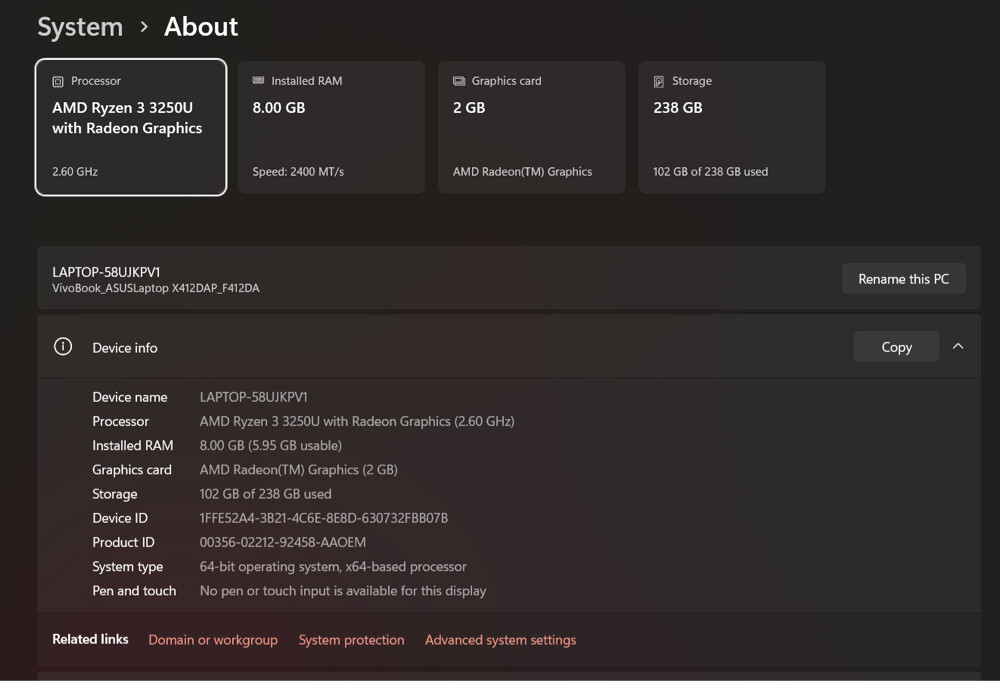1000x681 pixels.
Task: Click Product ID row label
Action: (123, 542)
